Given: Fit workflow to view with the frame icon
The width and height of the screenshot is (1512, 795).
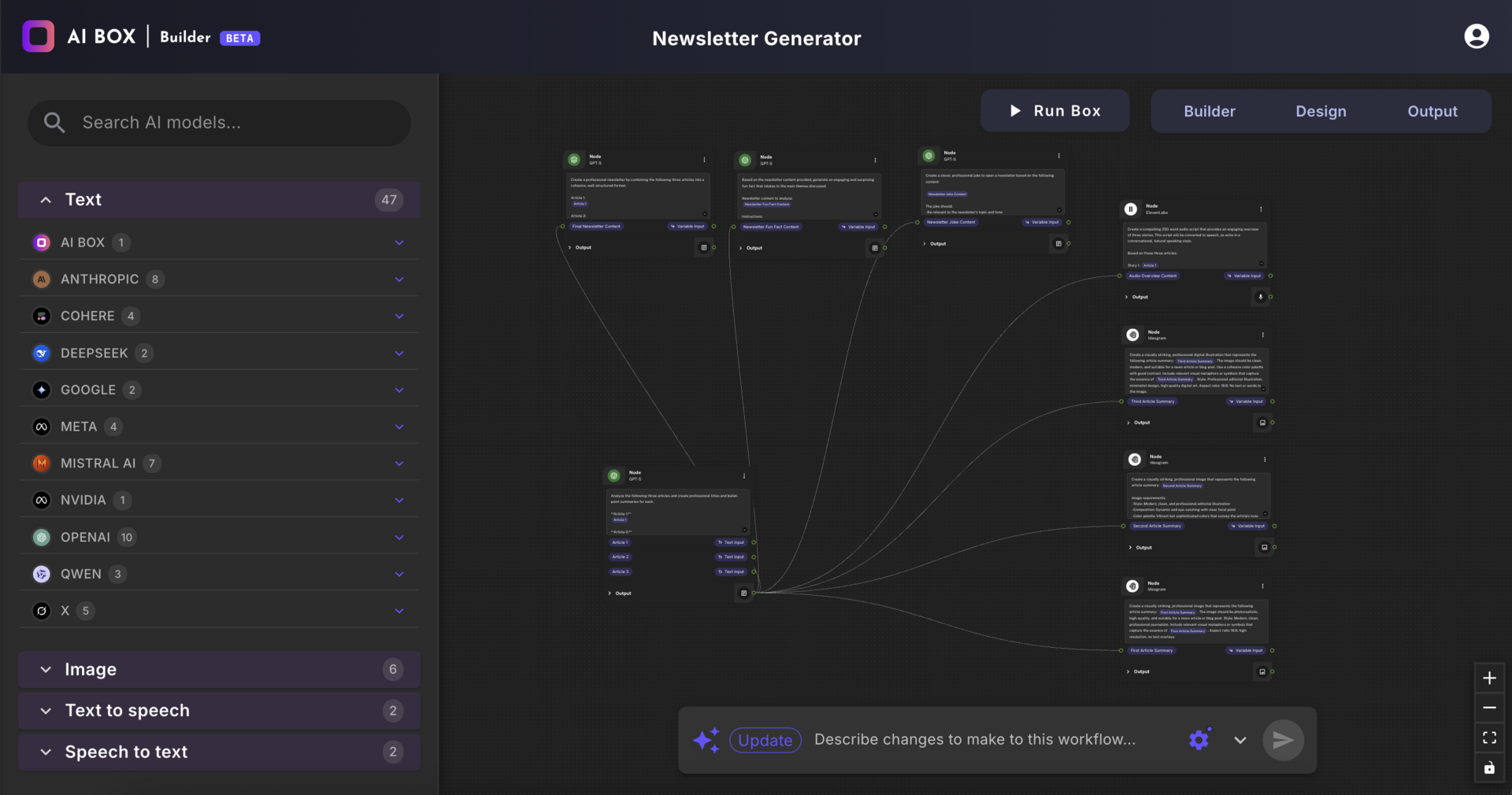Looking at the screenshot, I should pyautogui.click(x=1489, y=738).
